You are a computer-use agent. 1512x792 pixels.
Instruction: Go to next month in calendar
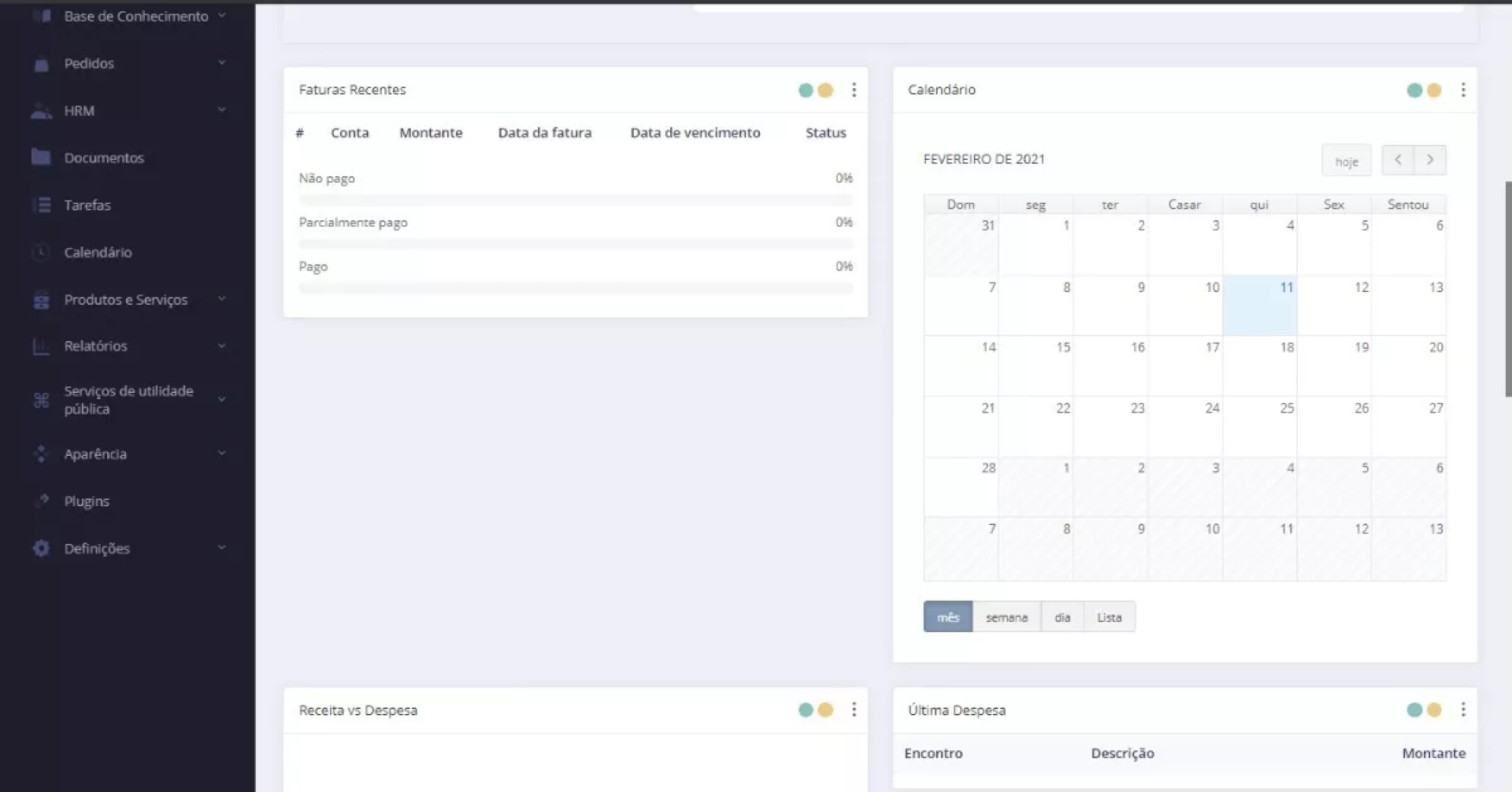1430,160
